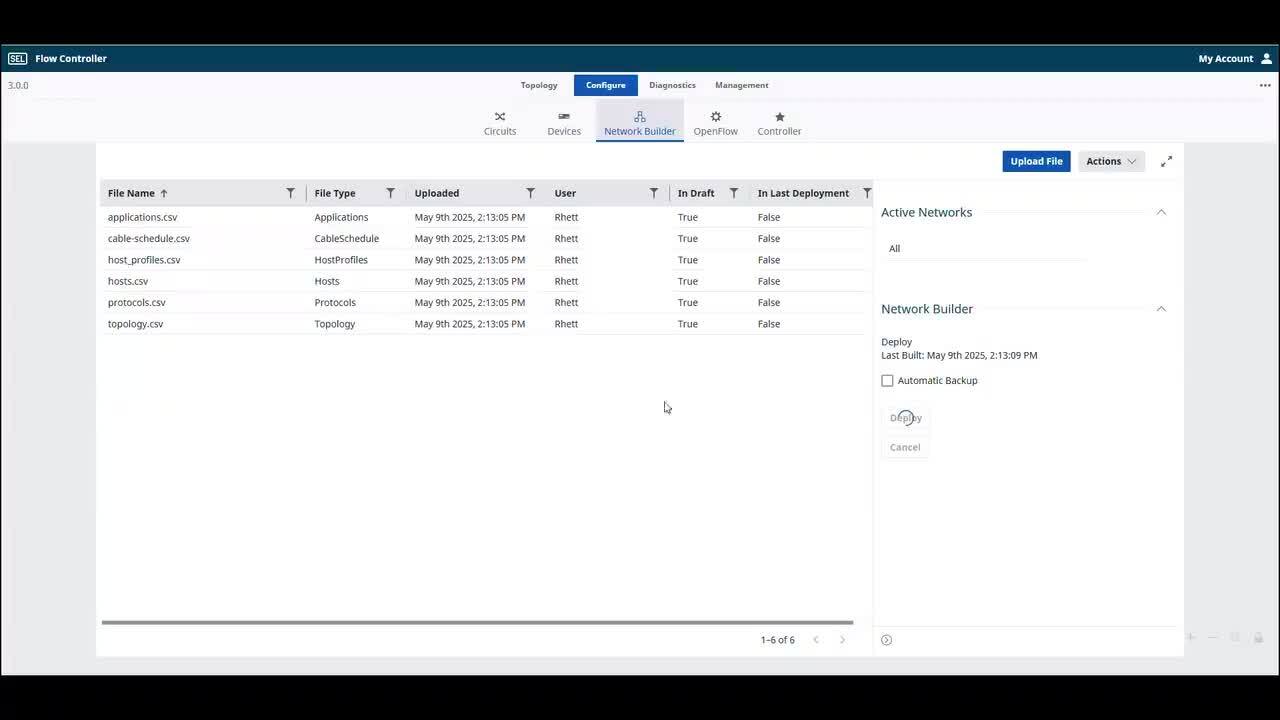Click the File Name column filter icon
This screenshot has width=1280, height=720.
tap(291, 193)
